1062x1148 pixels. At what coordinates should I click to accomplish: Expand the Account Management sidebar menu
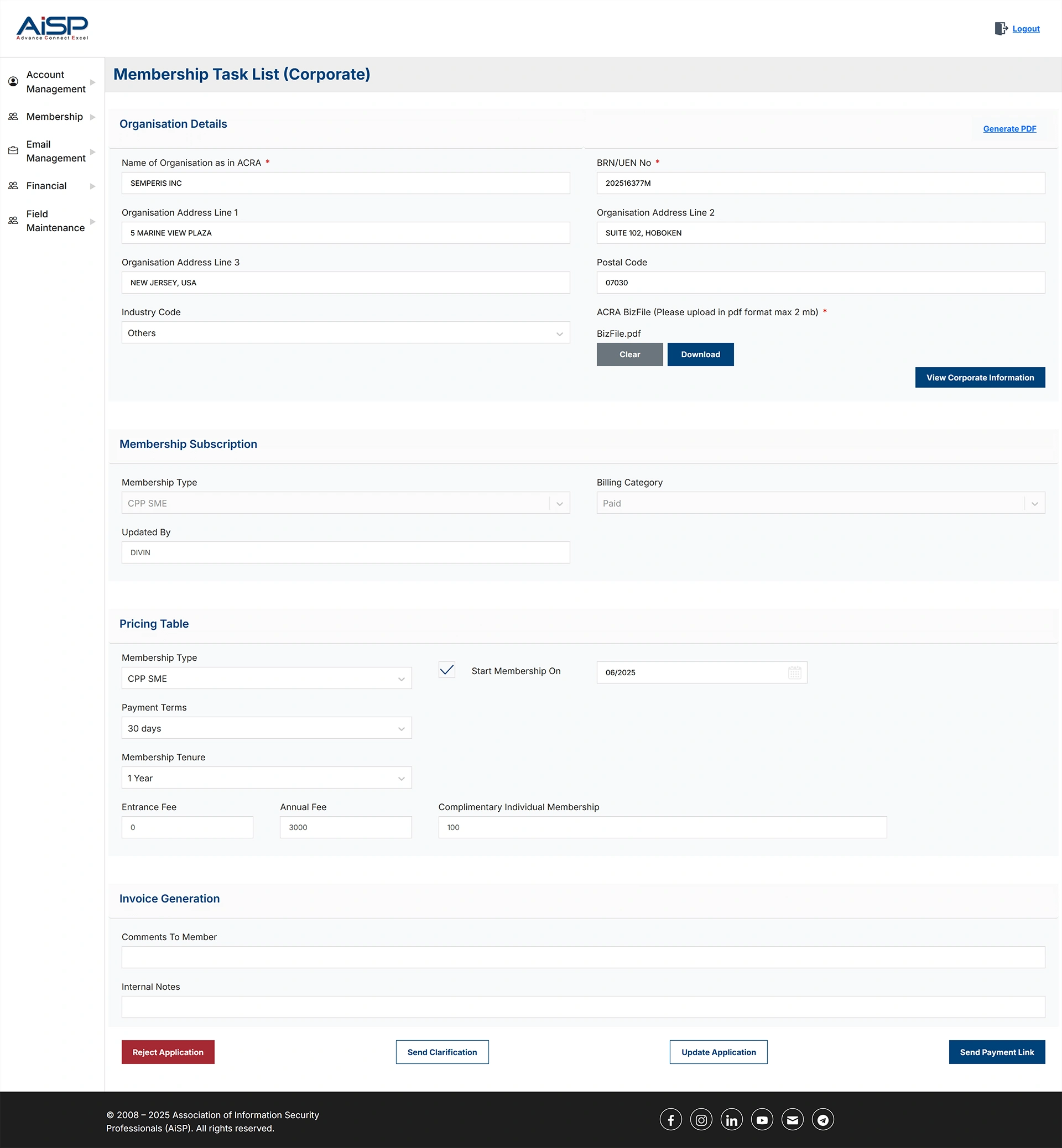pos(55,82)
